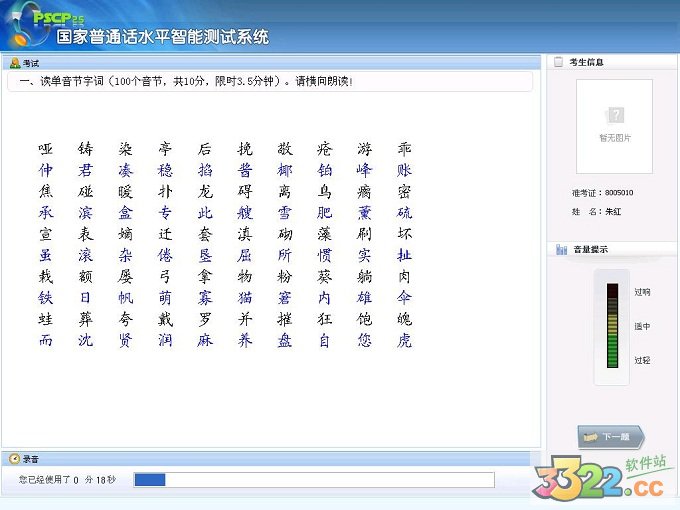Click the volume level meter
680x510 pixels.
[x=612, y=326]
